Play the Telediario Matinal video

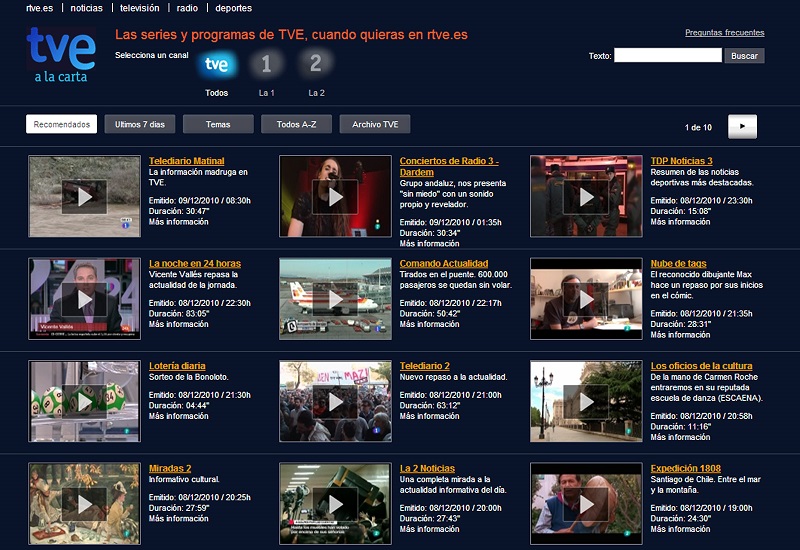point(84,196)
